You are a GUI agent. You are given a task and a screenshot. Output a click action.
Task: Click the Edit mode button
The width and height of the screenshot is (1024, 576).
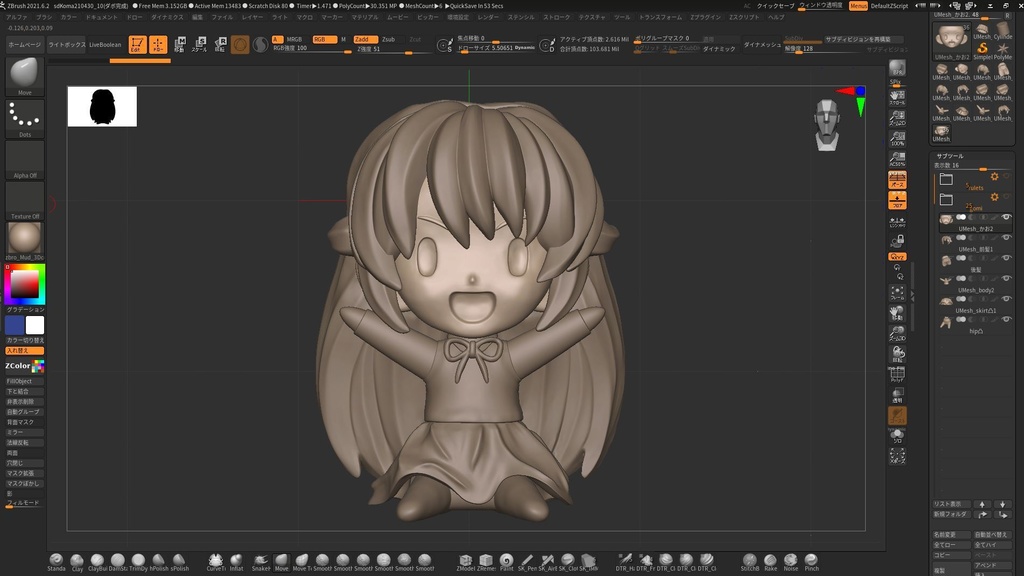pos(137,44)
